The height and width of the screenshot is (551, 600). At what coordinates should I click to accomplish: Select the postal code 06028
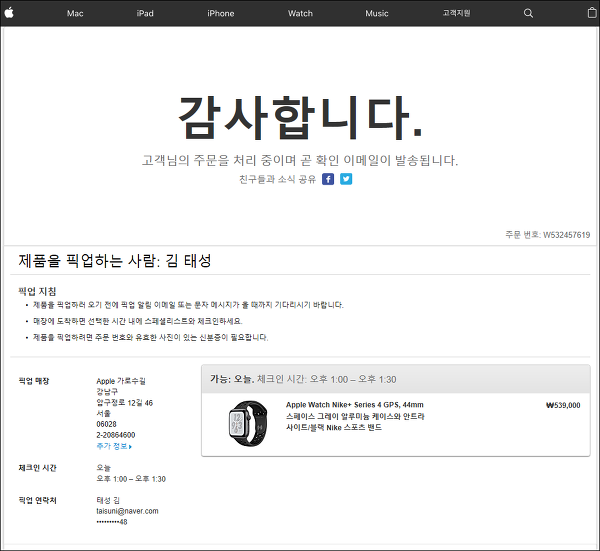coord(106,424)
